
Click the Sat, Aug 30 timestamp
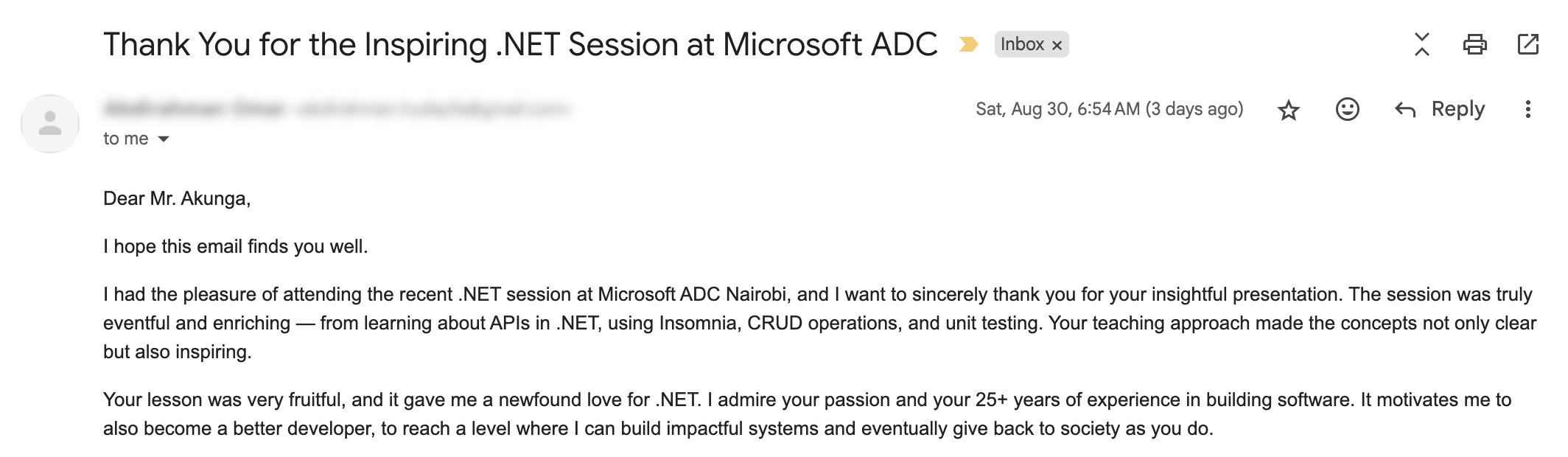click(1109, 109)
